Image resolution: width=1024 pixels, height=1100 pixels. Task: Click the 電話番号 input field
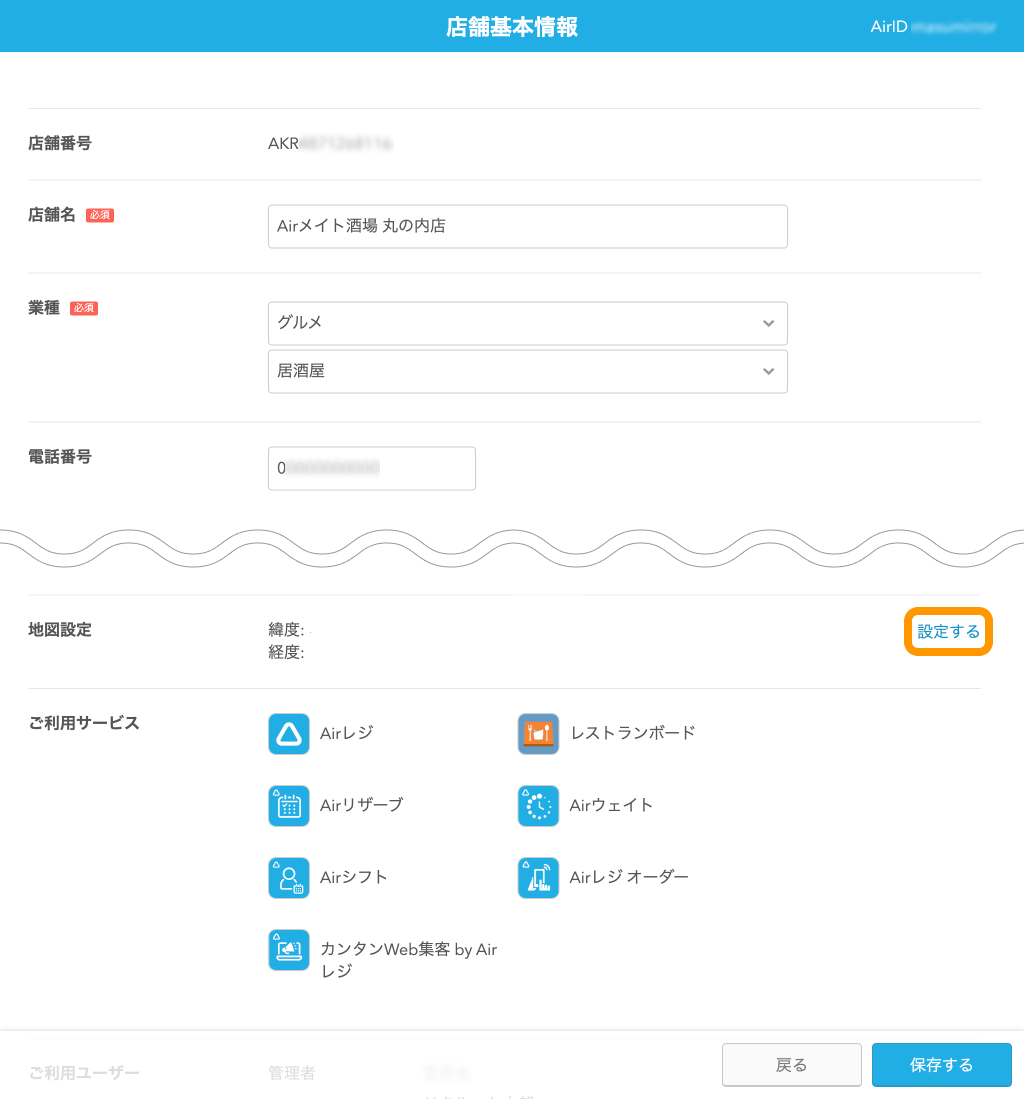coord(371,468)
